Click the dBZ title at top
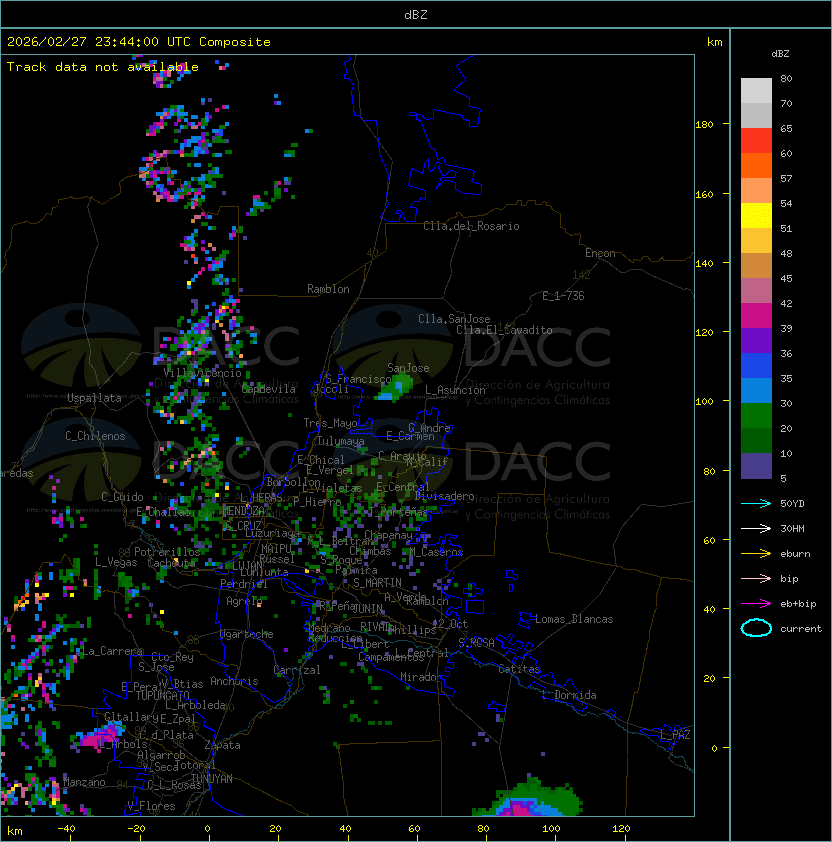 coord(416,14)
